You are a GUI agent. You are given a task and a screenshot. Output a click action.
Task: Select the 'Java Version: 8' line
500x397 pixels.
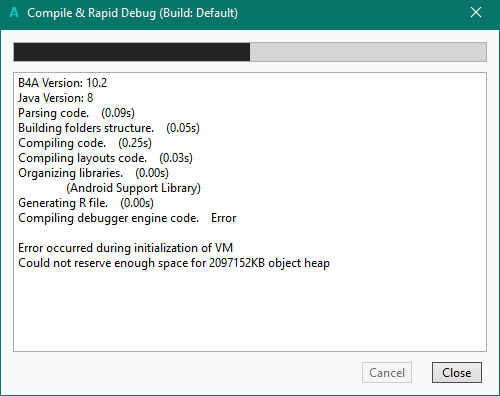[x=56, y=98]
